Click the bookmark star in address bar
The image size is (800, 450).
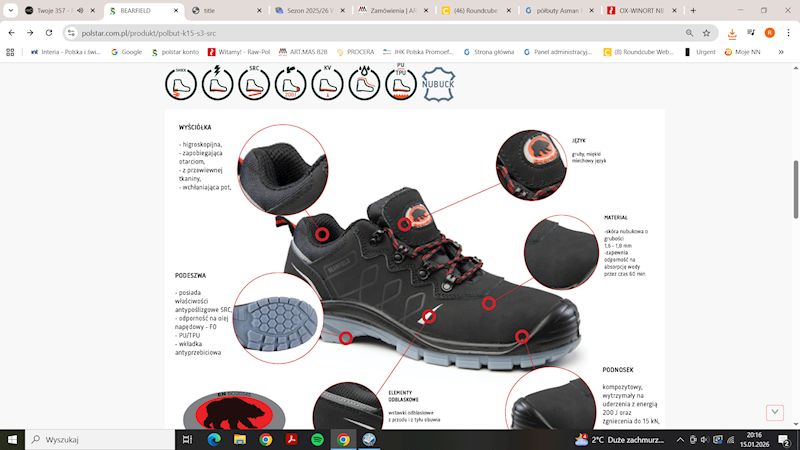[x=708, y=32]
